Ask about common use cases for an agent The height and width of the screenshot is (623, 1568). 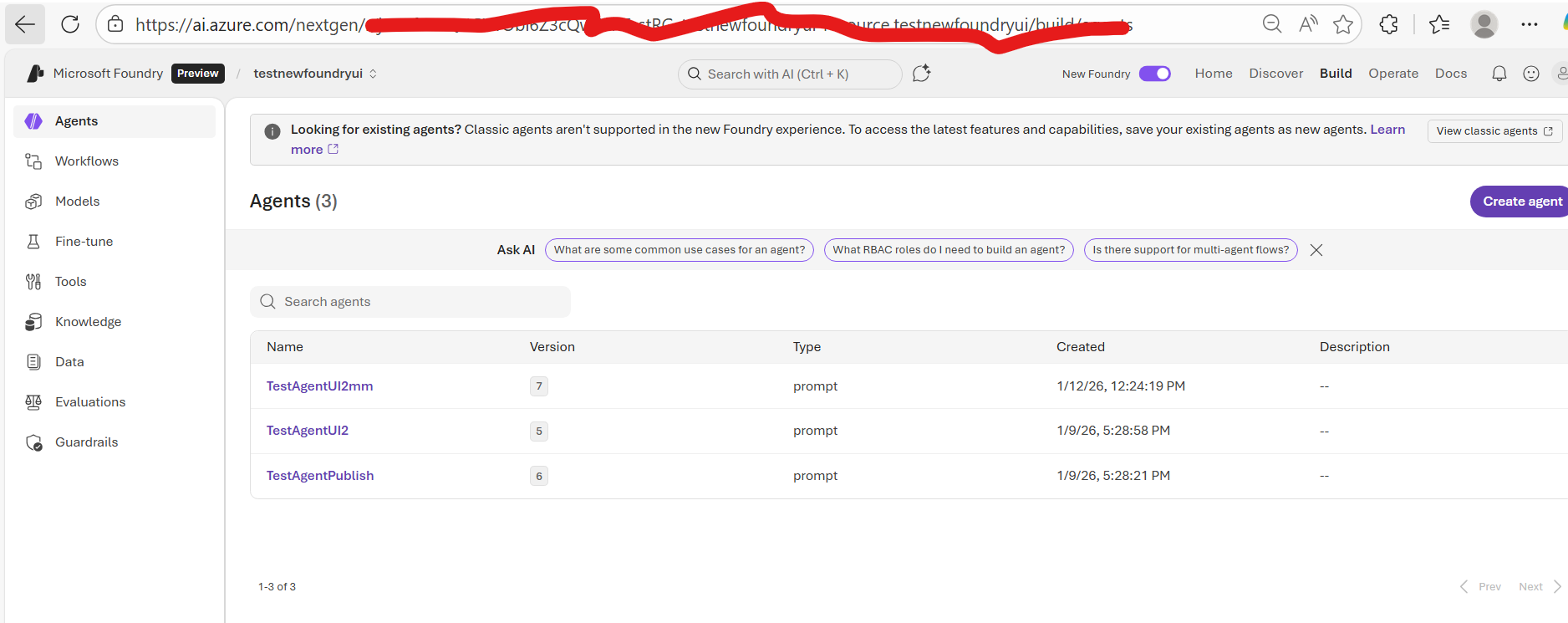pos(679,250)
